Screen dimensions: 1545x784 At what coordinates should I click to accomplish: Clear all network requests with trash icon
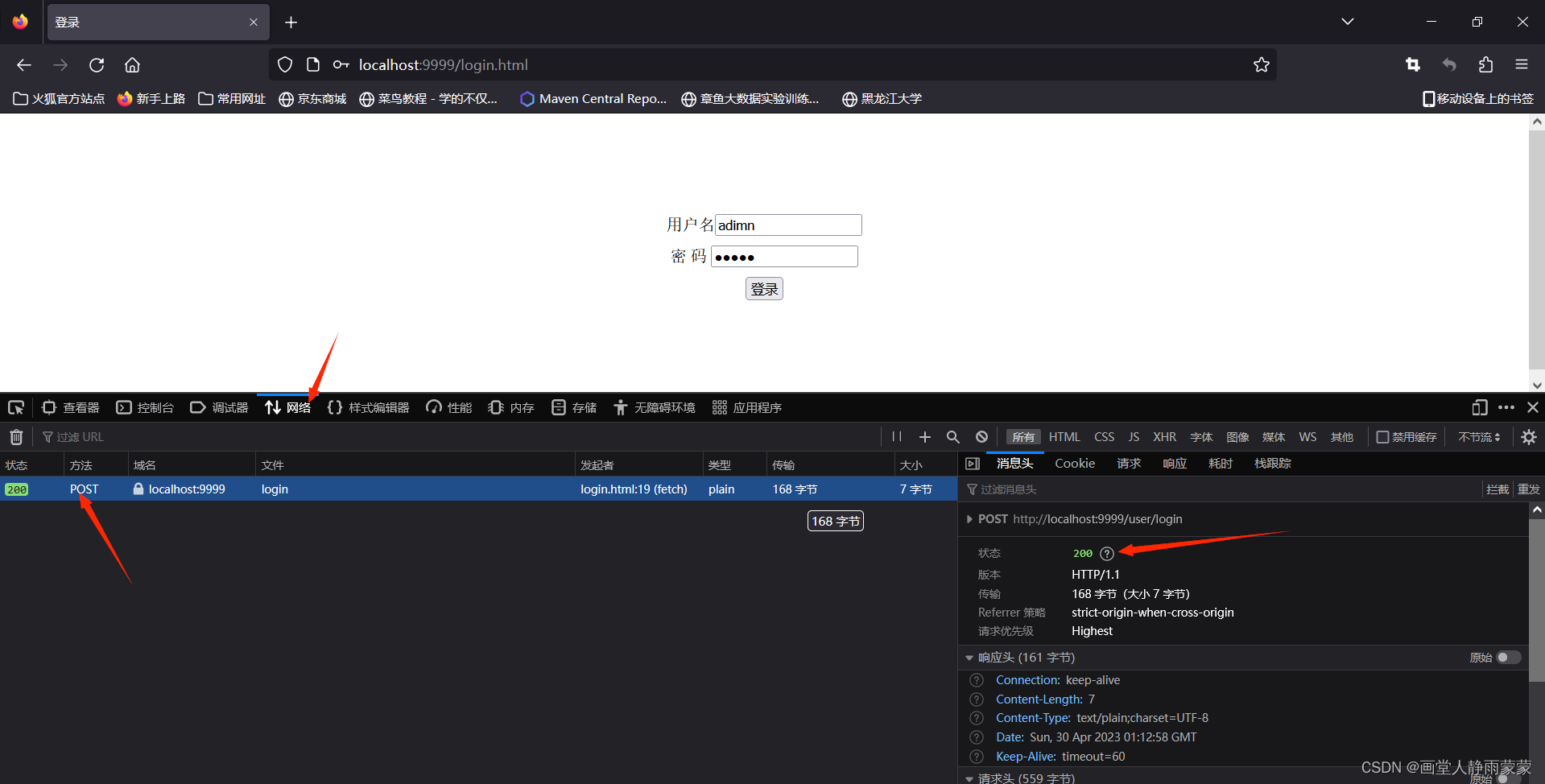click(15, 436)
